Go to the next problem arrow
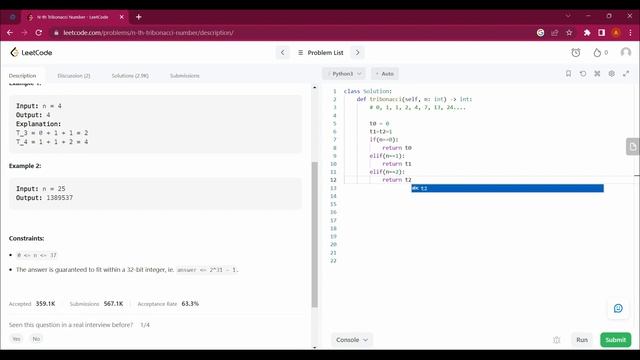Viewport: 640px width, 360px height. [358, 52]
